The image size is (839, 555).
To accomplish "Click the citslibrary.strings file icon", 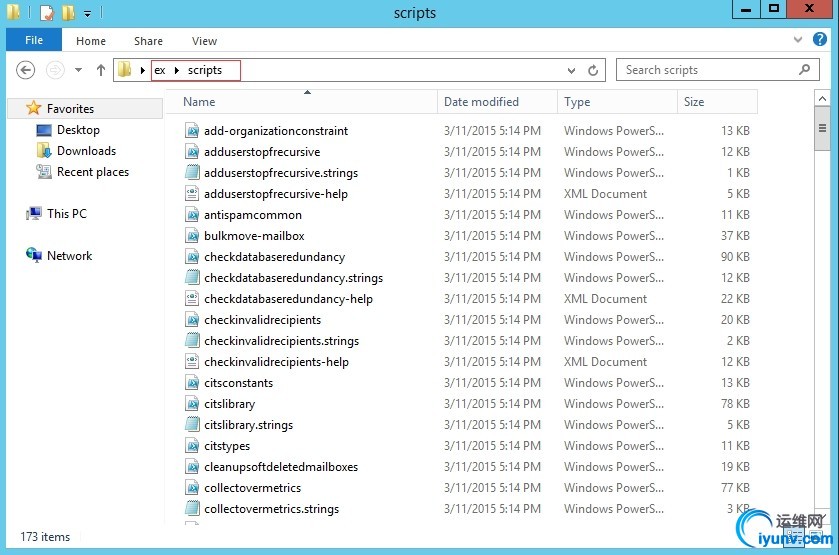I will (192, 424).
